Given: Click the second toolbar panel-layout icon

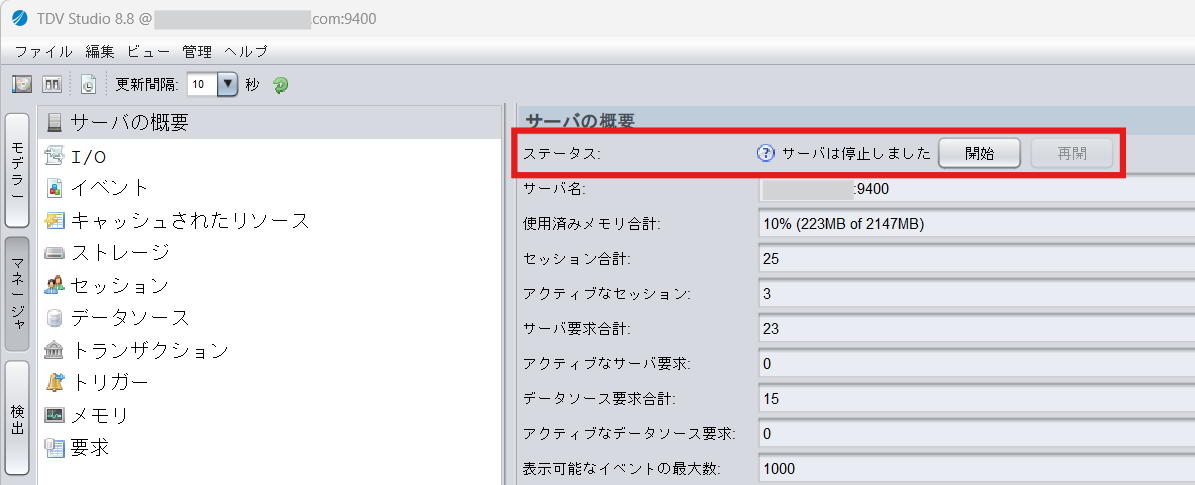Looking at the screenshot, I should [51, 85].
